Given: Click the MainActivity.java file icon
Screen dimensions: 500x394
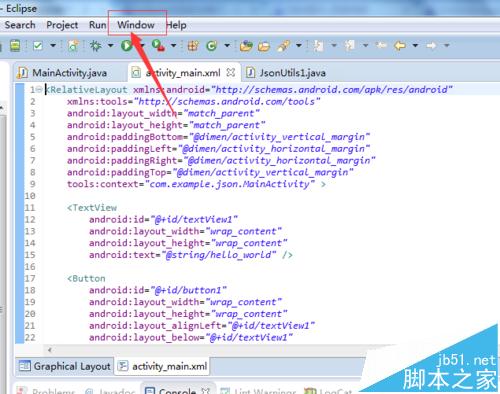Looking at the screenshot, I should click(x=22, y=72).
